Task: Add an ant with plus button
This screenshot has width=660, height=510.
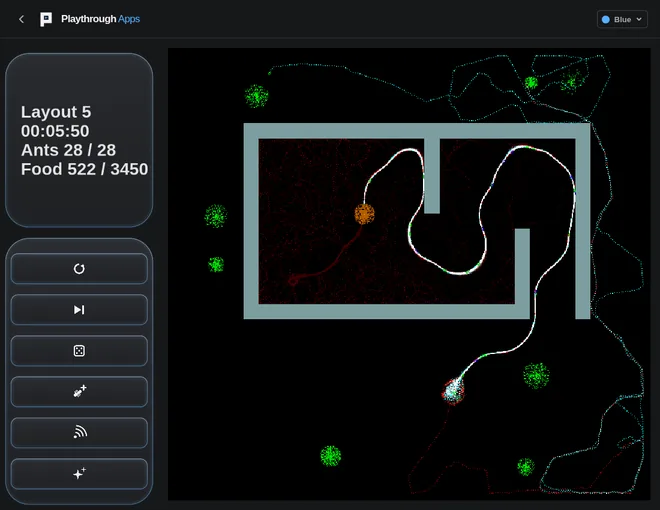Action: [x=79, y=392]
